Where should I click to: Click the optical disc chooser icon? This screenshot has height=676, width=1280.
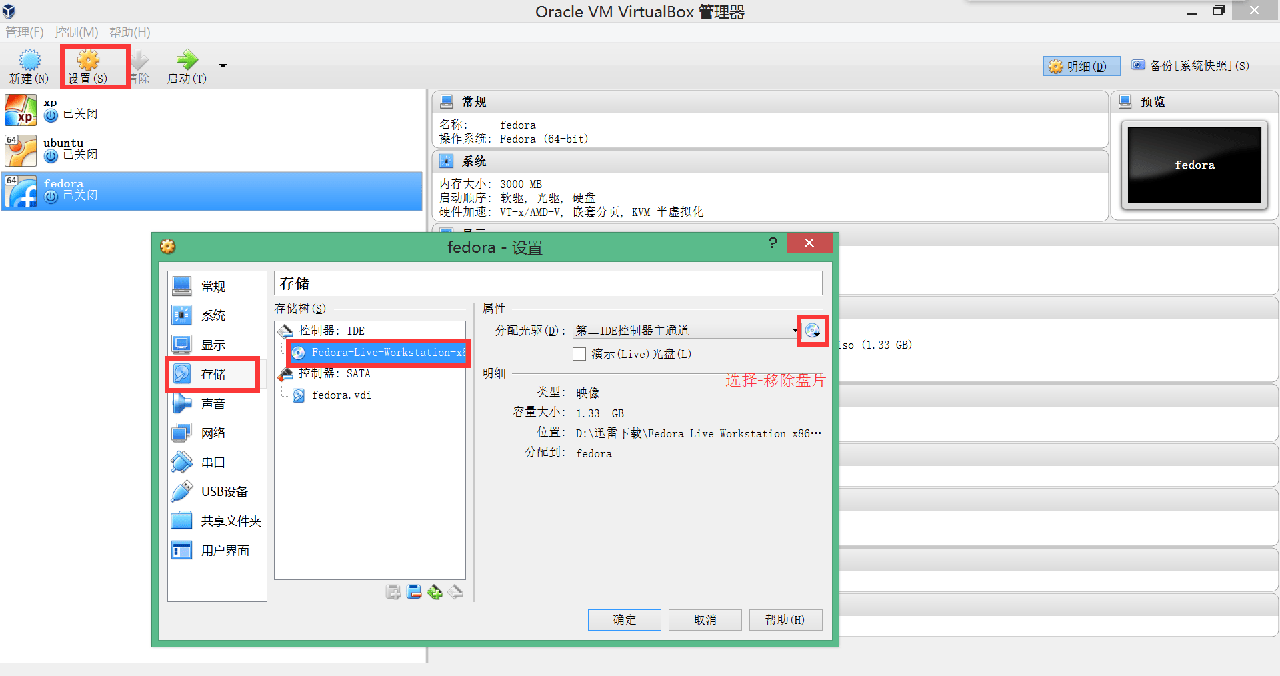pyautogui.click(x=812, y=330)
